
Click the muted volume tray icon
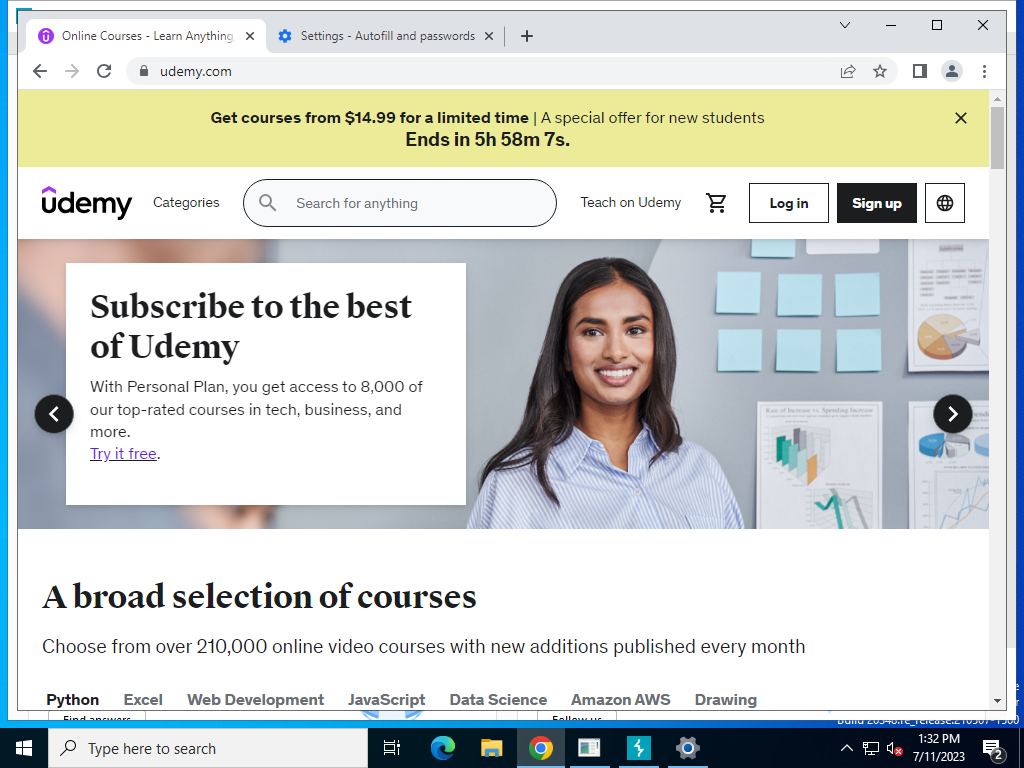click(x=894, y=748)
